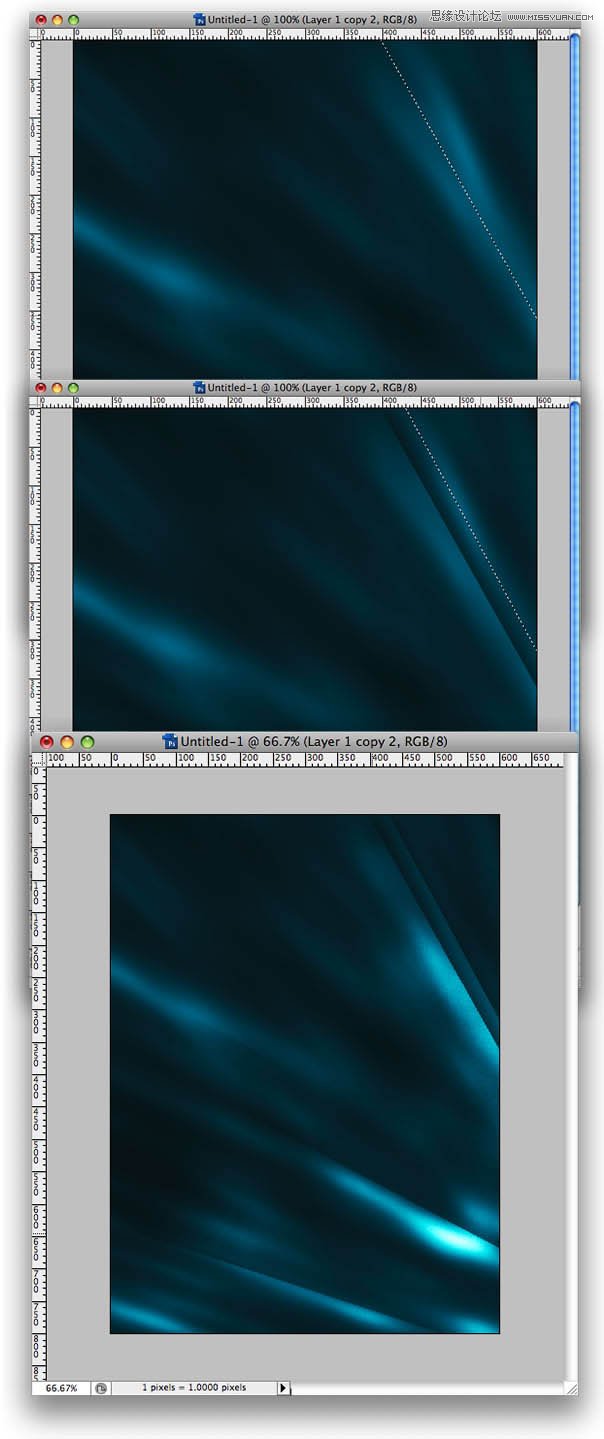Click the zoom percentage field showing 66.67%
This screenshot has height=1439, width=604.
click(x=61, y=1388)
